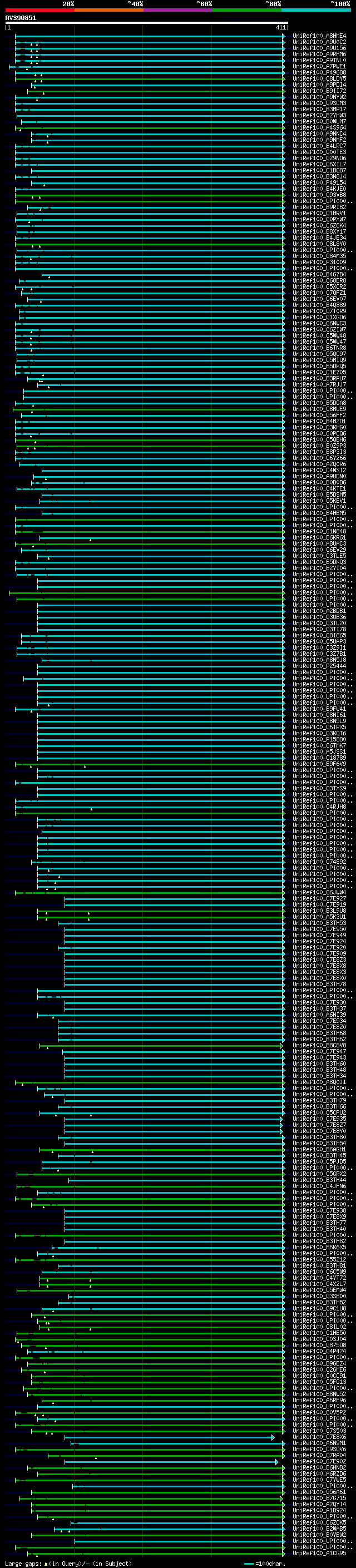Image resolution: width=356 pixels, height=1568 pixels.
Task: Click the UniRef100_Q1HRV1 label
Action: (319, 213)
